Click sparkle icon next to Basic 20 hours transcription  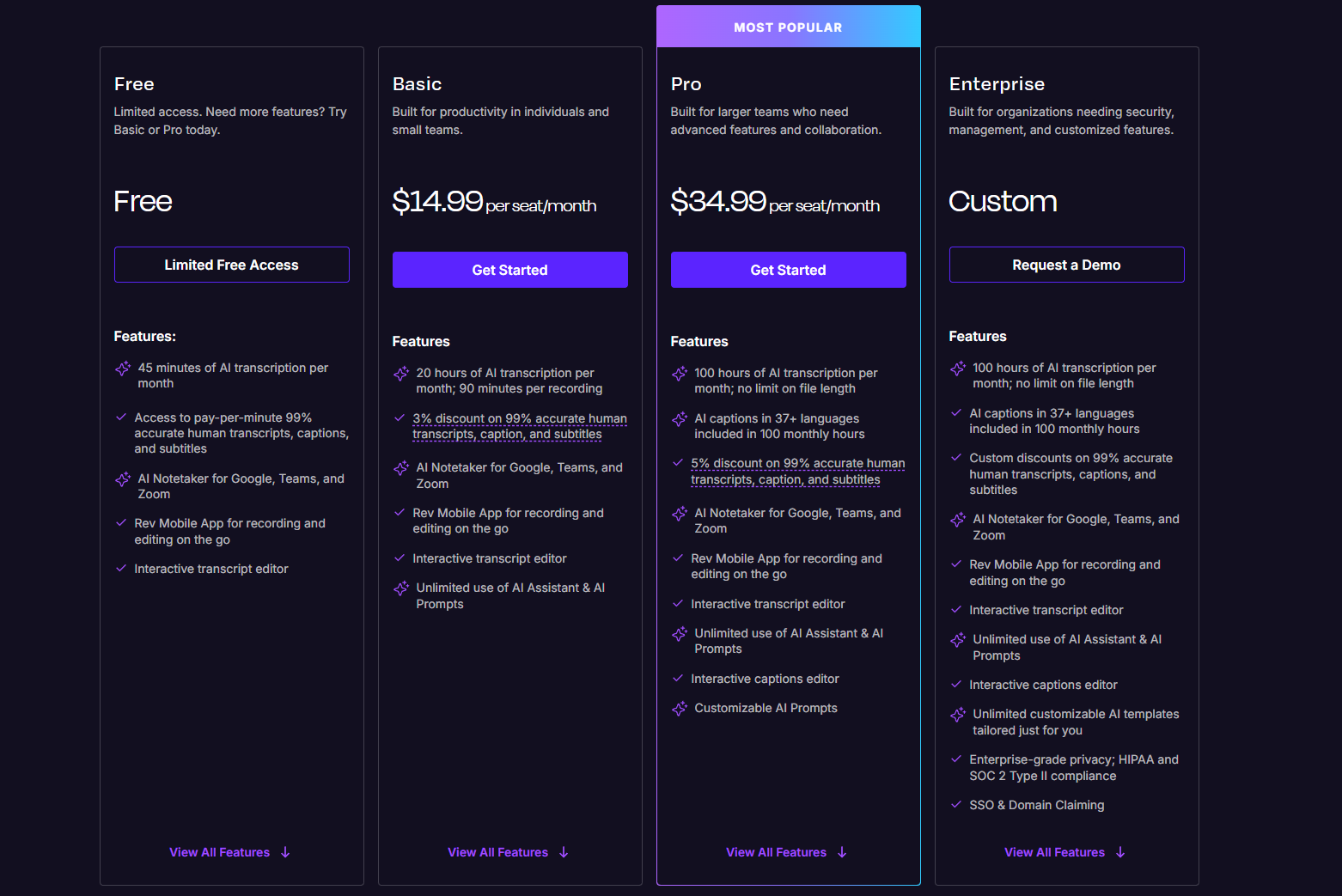coord(401,374)
